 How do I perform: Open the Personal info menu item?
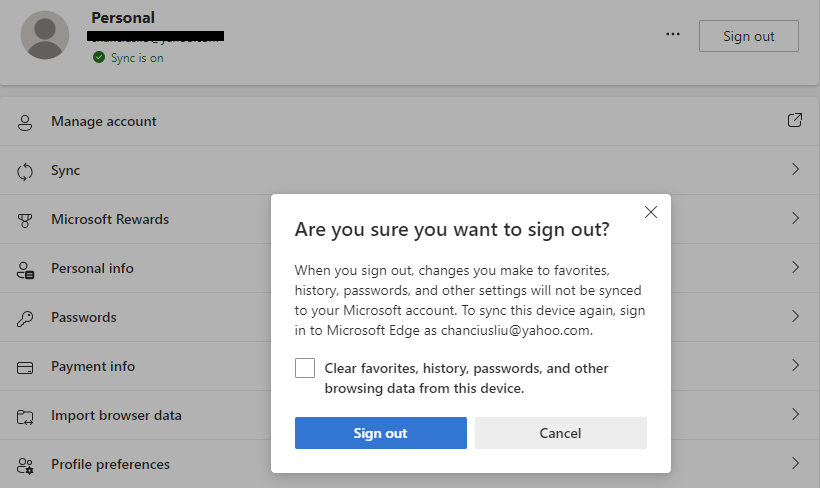tap(92, 268)
